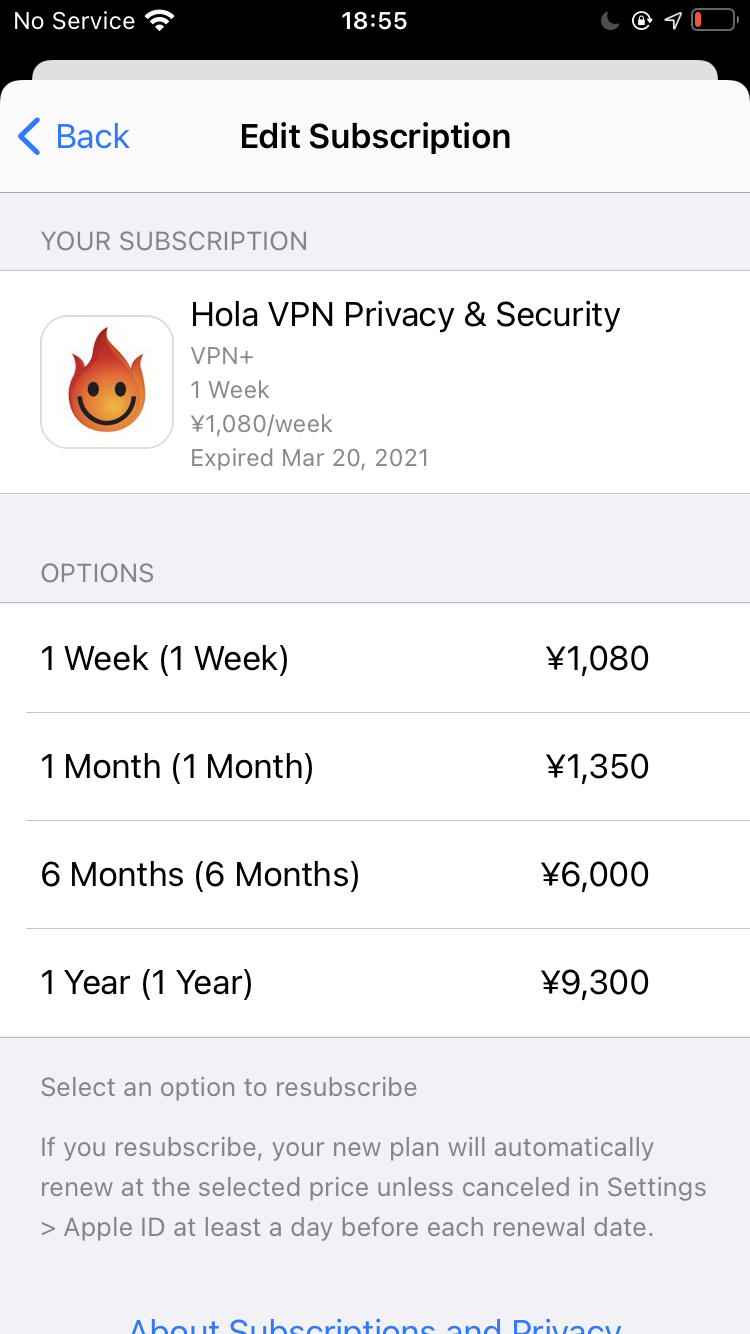Viewport: 750px width, 1334px height.
Task: Choose the 1 Month plan option
Action: click(x=375, y=766)
